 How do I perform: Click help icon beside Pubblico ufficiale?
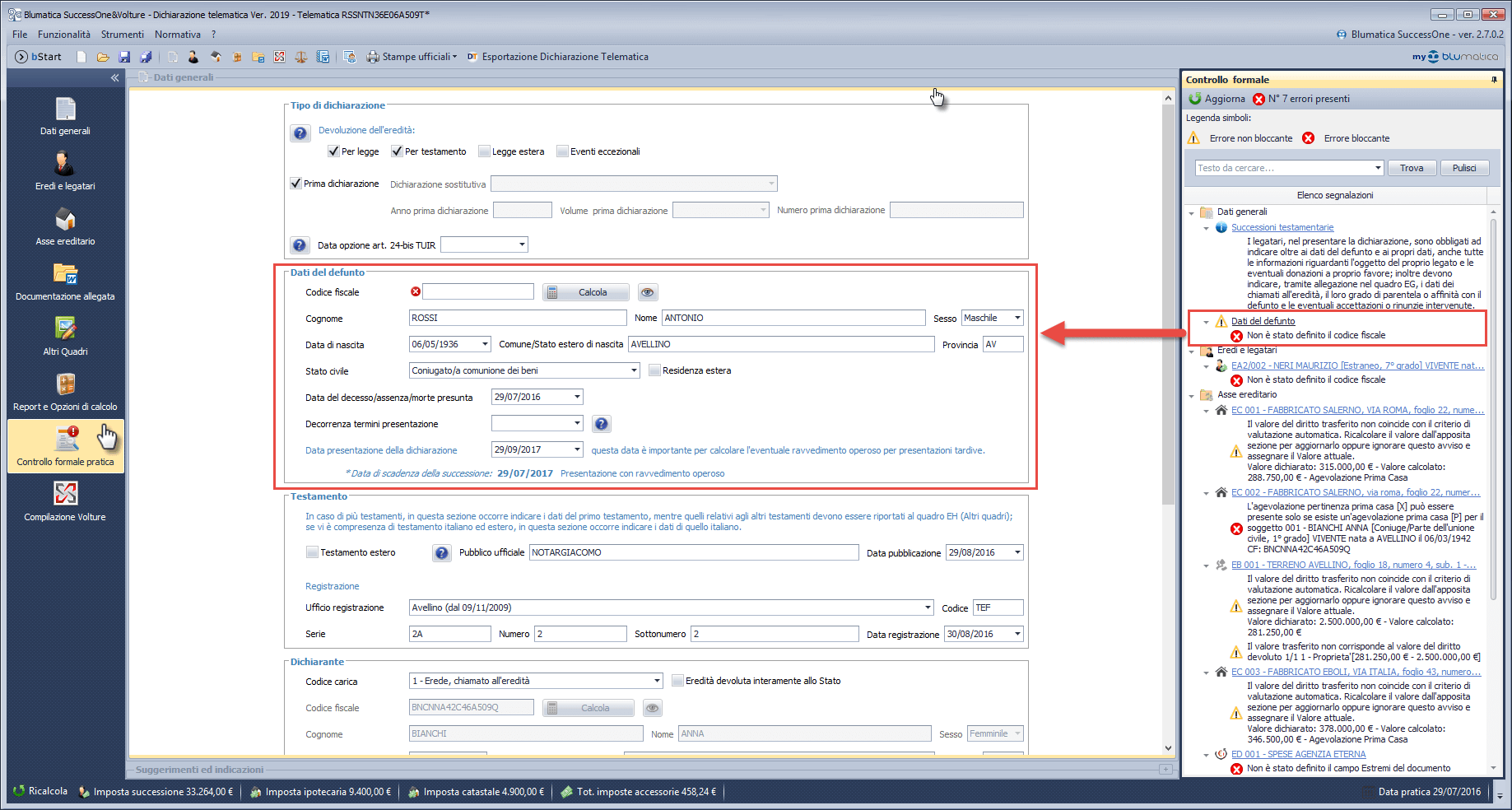[442, 553]
